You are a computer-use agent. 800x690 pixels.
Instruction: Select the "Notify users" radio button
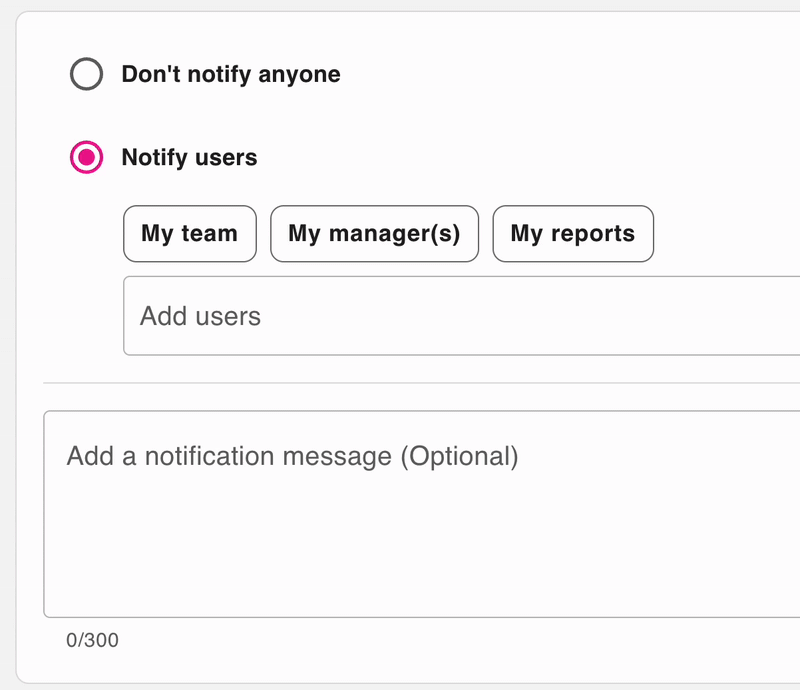(x=87, y=158)
